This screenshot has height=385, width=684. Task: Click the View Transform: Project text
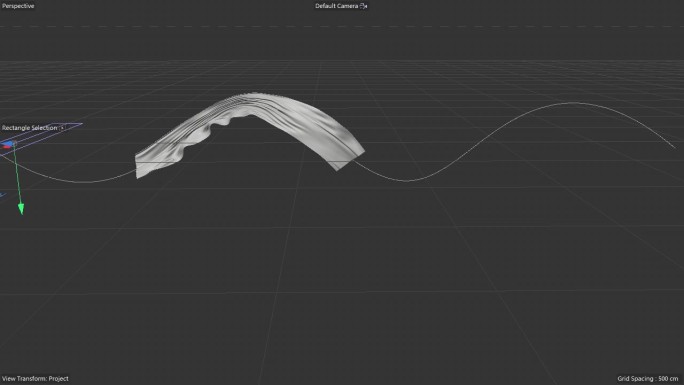tap(35, 378)
